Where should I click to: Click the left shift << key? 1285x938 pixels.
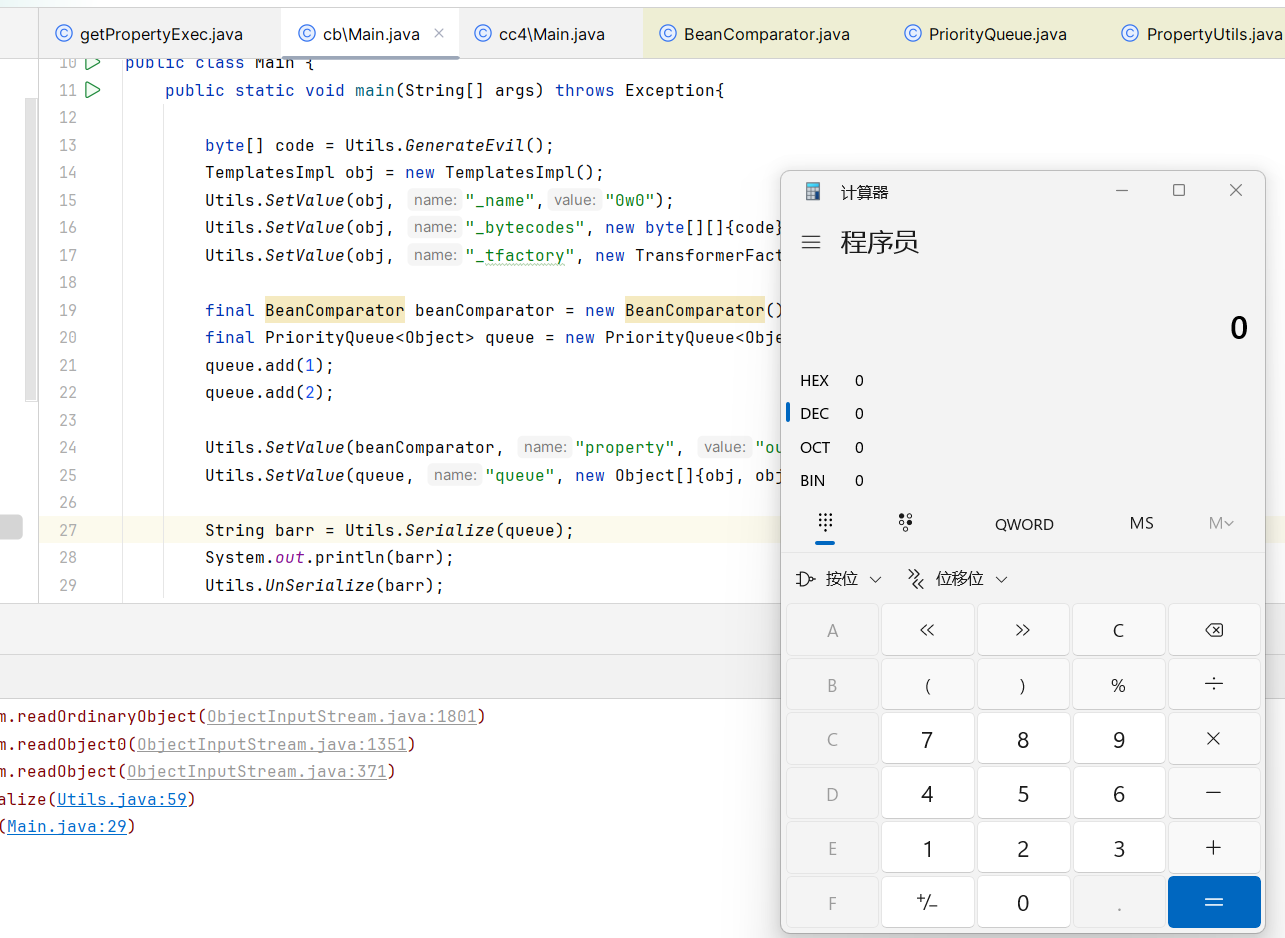click(927, 630)
